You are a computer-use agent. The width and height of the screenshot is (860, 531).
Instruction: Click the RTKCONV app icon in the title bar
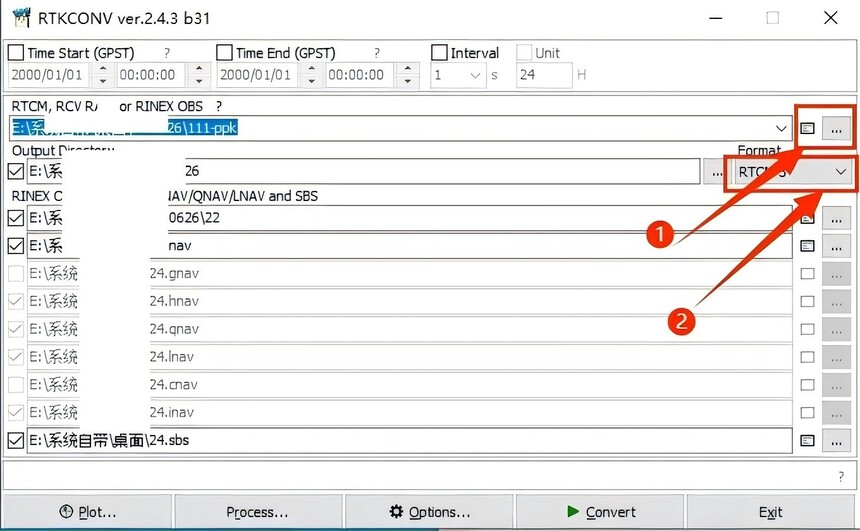pyautogui.click(x=21, y=18)
